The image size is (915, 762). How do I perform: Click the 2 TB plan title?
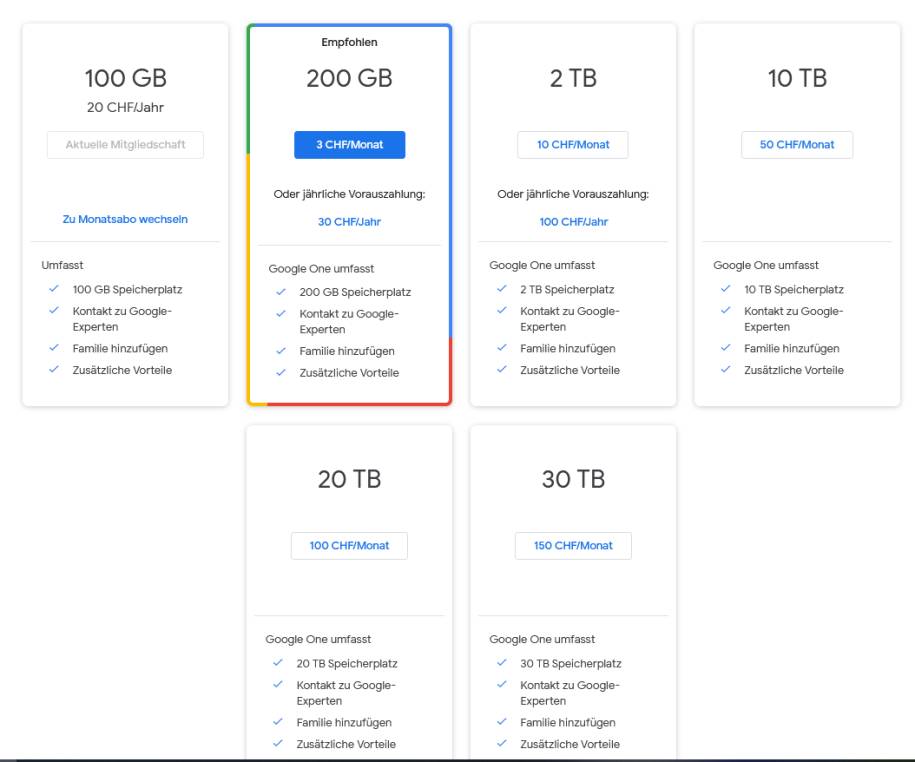pos(573,78)
